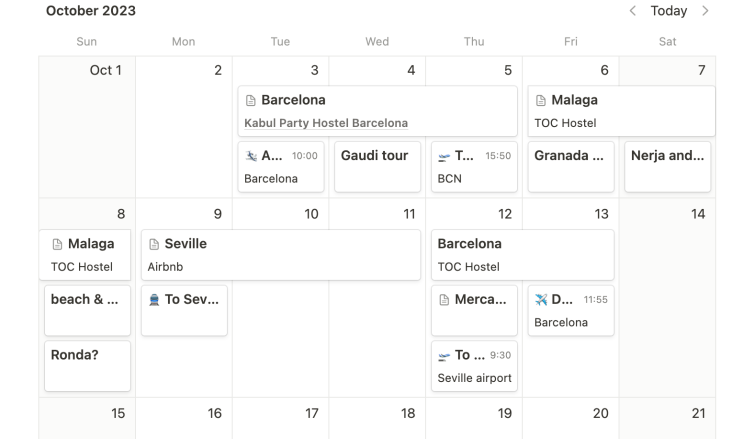Click the page icon on Barcelona Kabul Party Hostel entry
Viewport: 743px width, 439px height.
pyautogui.click(x=251, y=100)
